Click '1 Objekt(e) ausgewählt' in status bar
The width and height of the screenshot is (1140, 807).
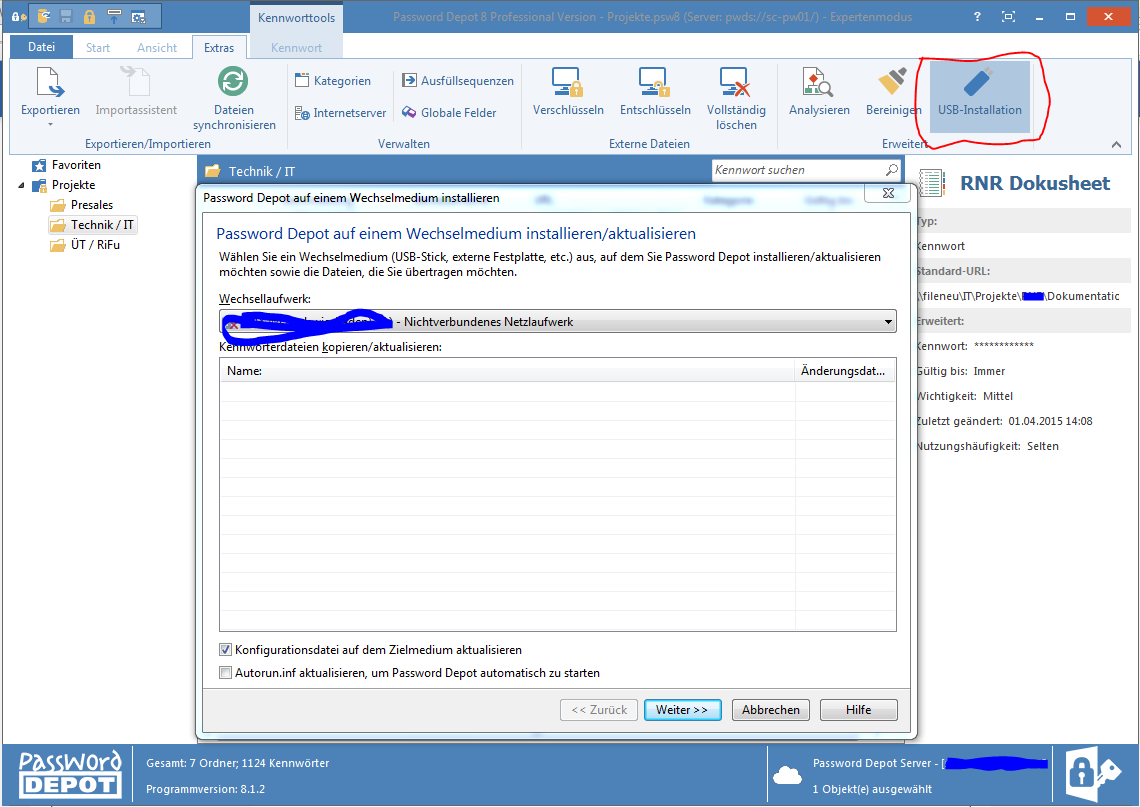coord(872,789)
